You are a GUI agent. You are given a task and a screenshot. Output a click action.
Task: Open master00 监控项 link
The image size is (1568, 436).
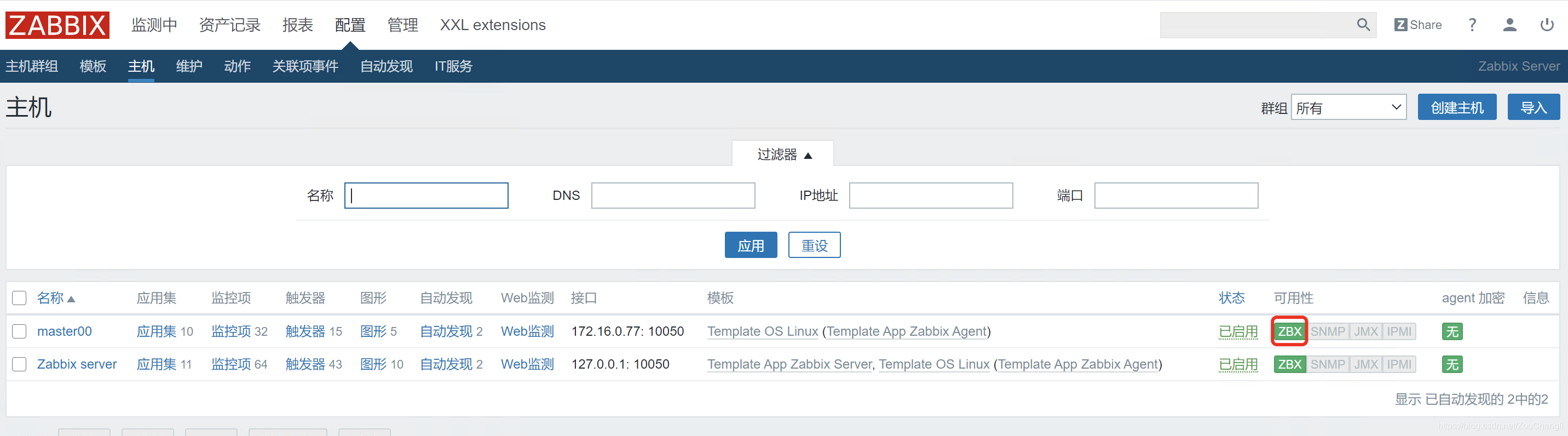[x=230, y=331]
